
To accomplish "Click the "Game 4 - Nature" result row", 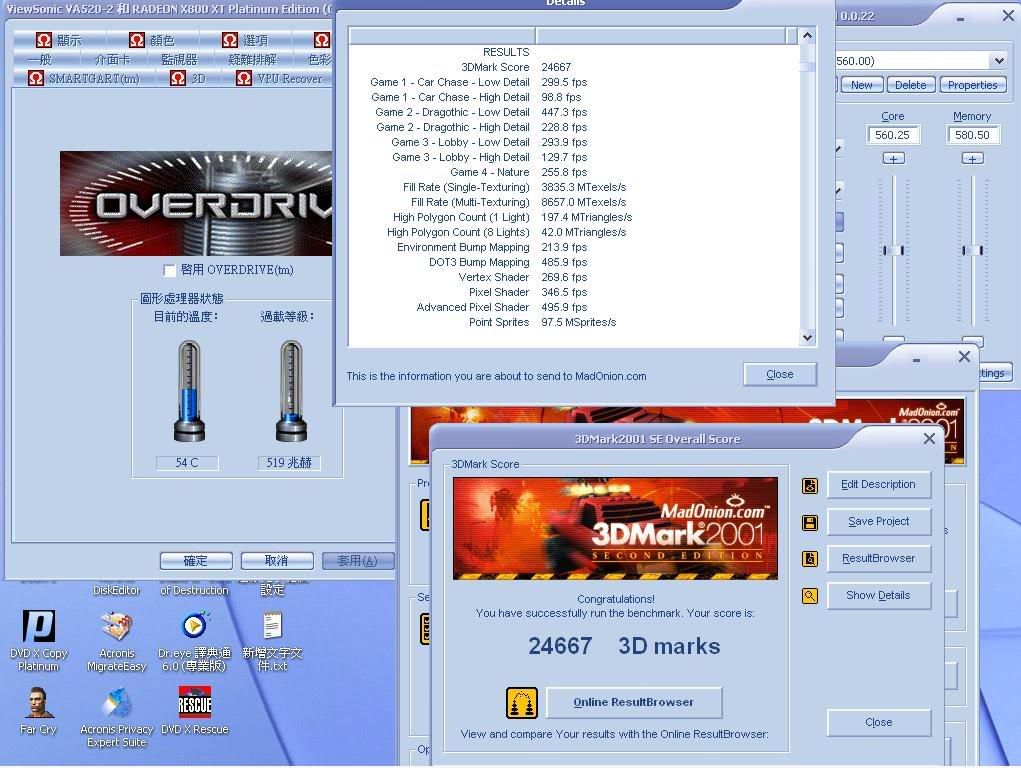I will (x=518, y=172).
